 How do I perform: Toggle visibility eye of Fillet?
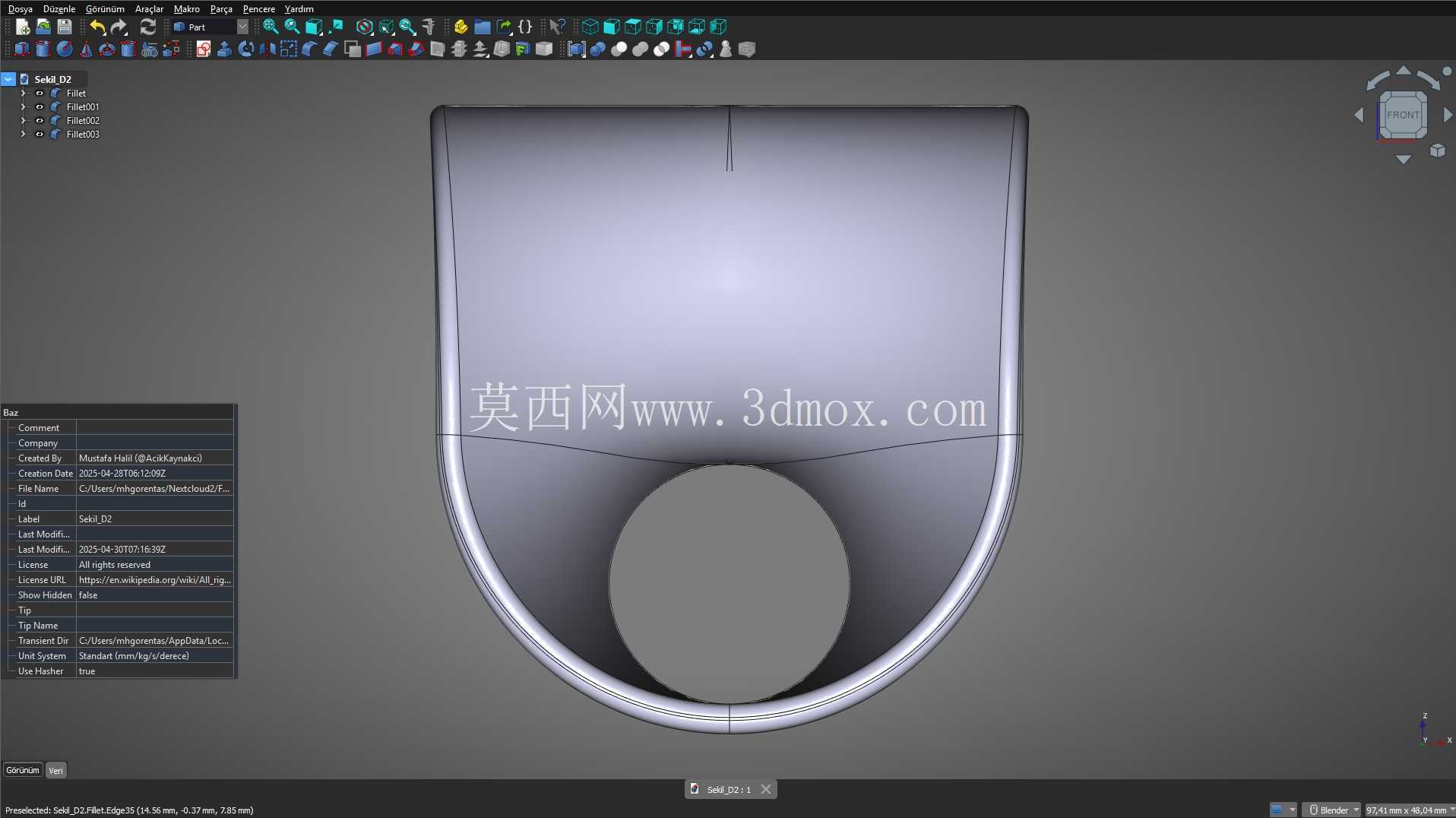coord(40,94)
